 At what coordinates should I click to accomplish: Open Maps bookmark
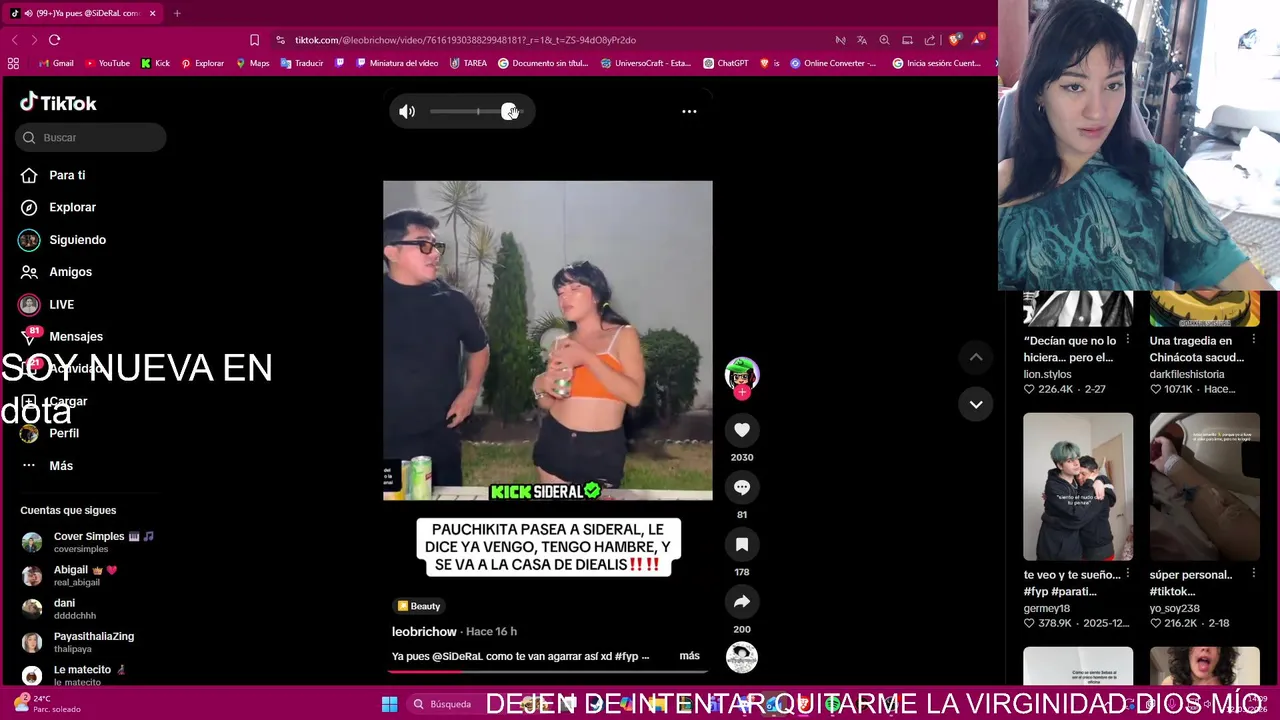tap(252, 63)
